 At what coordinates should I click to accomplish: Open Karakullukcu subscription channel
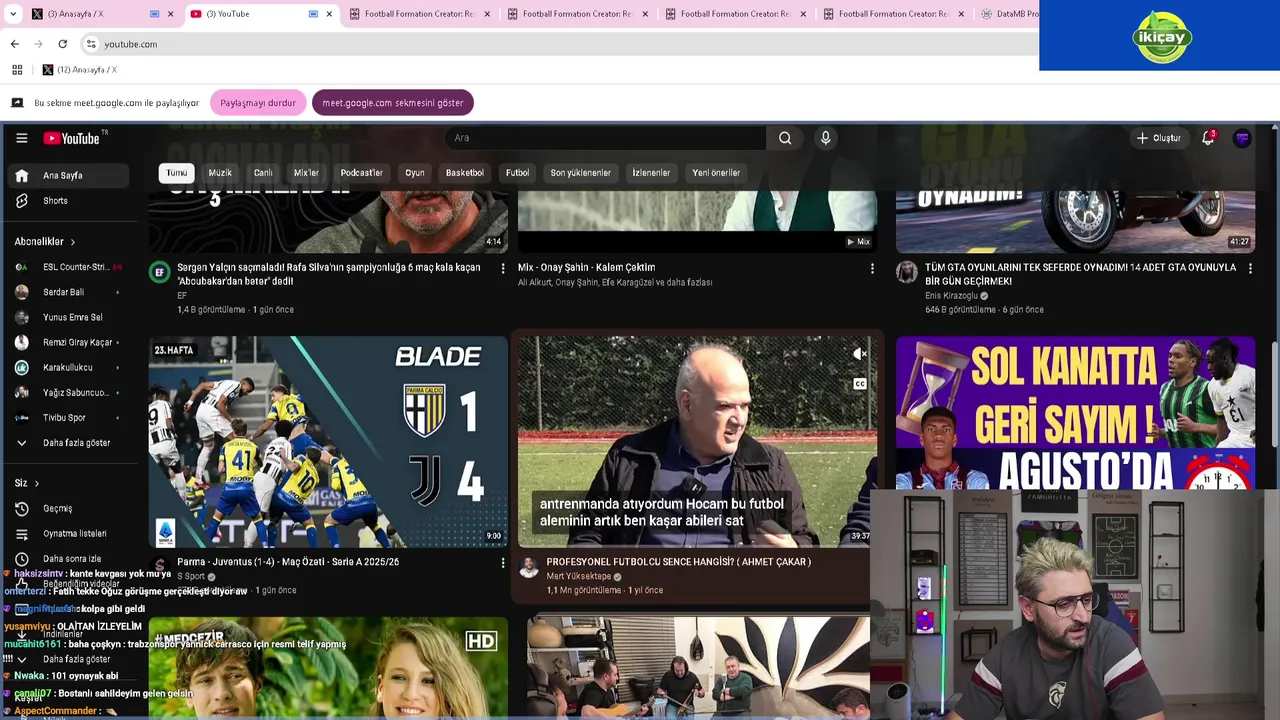pyautogui.click(x=66, y=368)
